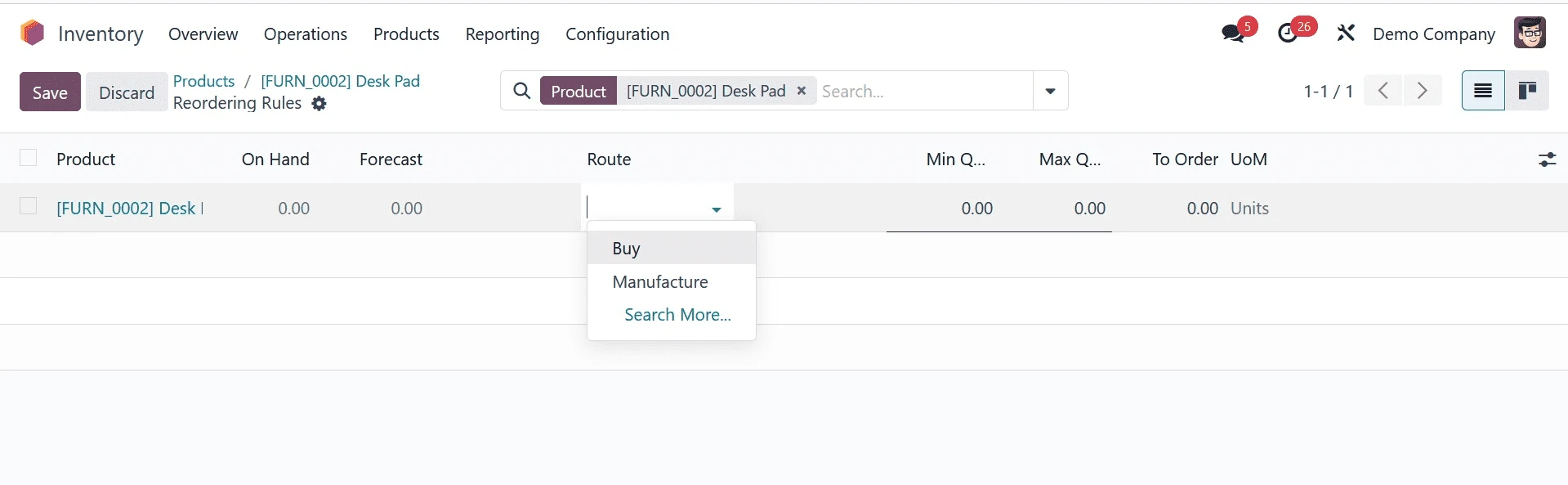This screenshot has height=485, width=1568.
Task: Open the Products menu
Action: tap(406, 34)
